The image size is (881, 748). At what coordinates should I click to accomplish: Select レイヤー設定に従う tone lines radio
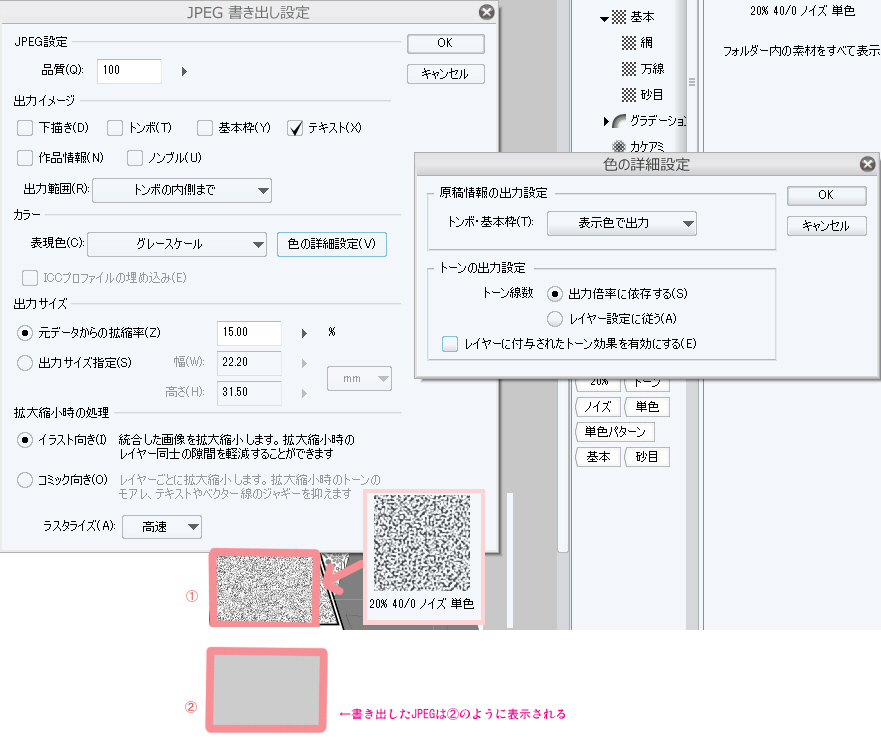click(x=555, y=319)
